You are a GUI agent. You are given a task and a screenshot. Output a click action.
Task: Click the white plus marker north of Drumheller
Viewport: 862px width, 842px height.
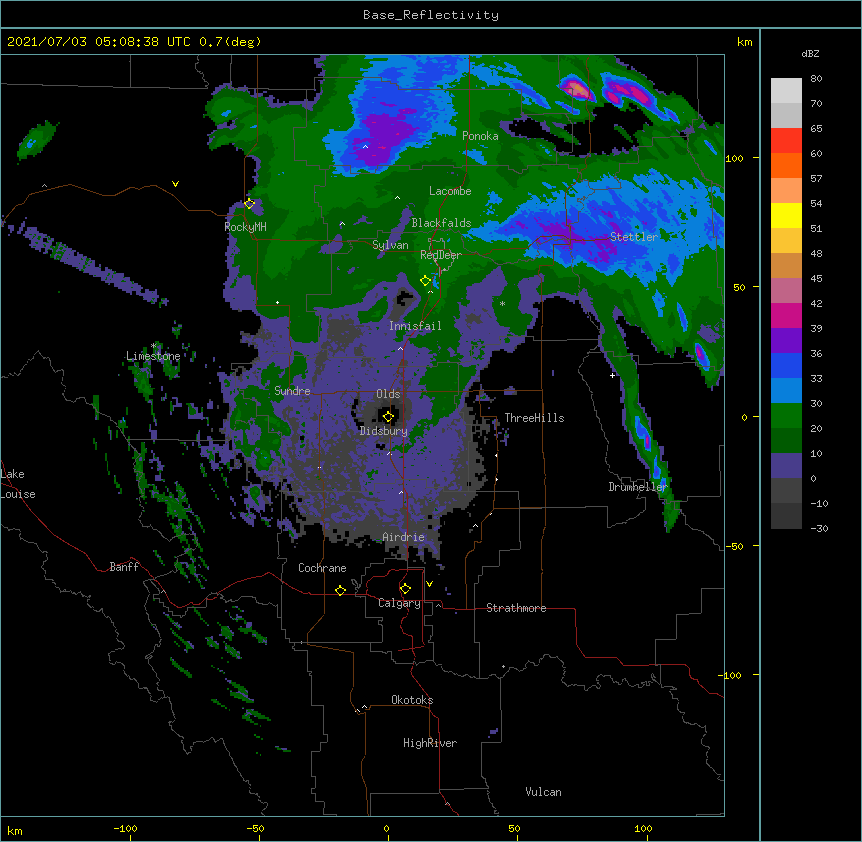[612, 375]
